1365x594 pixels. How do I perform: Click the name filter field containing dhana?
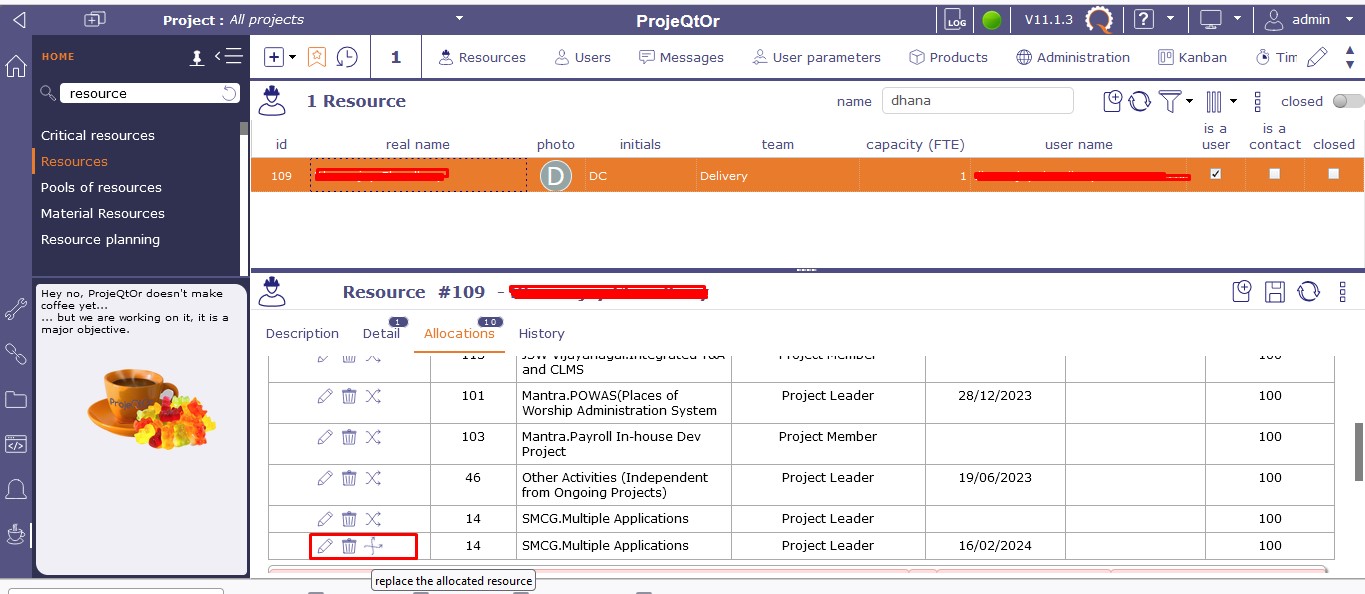[x=976, y=101]
